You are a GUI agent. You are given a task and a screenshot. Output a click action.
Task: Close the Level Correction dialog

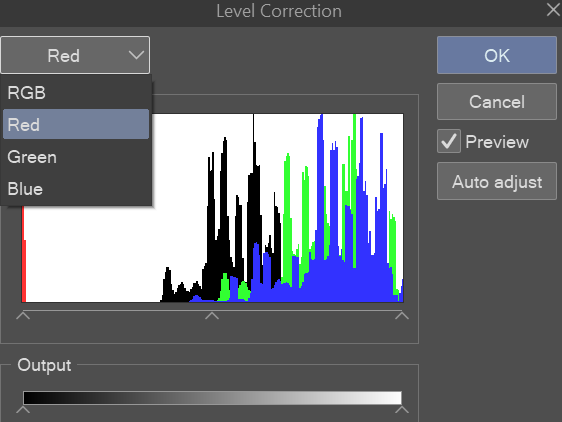click(553, 10)
